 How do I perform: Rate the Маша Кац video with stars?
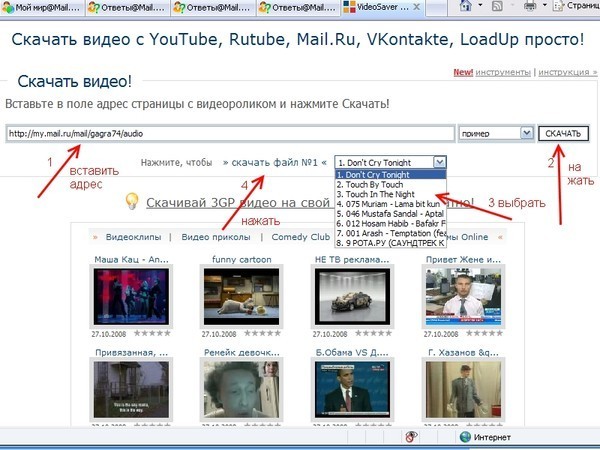(152, 333)
